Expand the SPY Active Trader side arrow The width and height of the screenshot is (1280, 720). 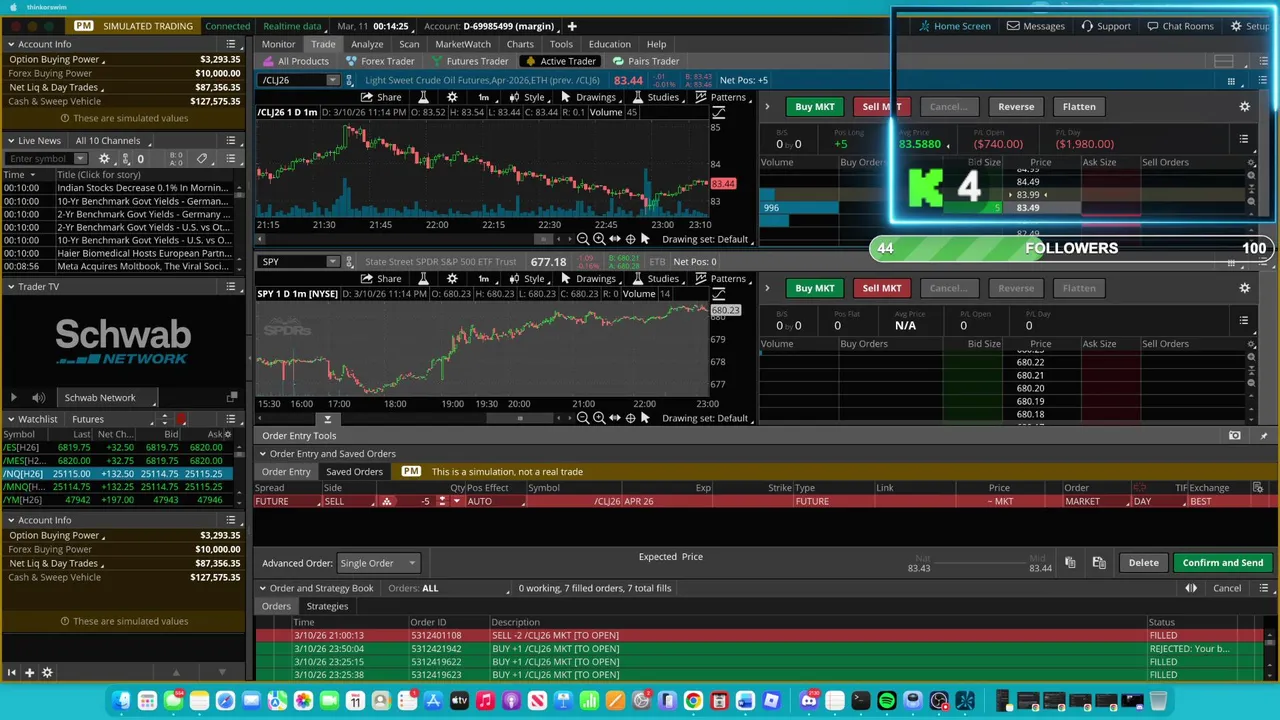[x=767, y=288]
